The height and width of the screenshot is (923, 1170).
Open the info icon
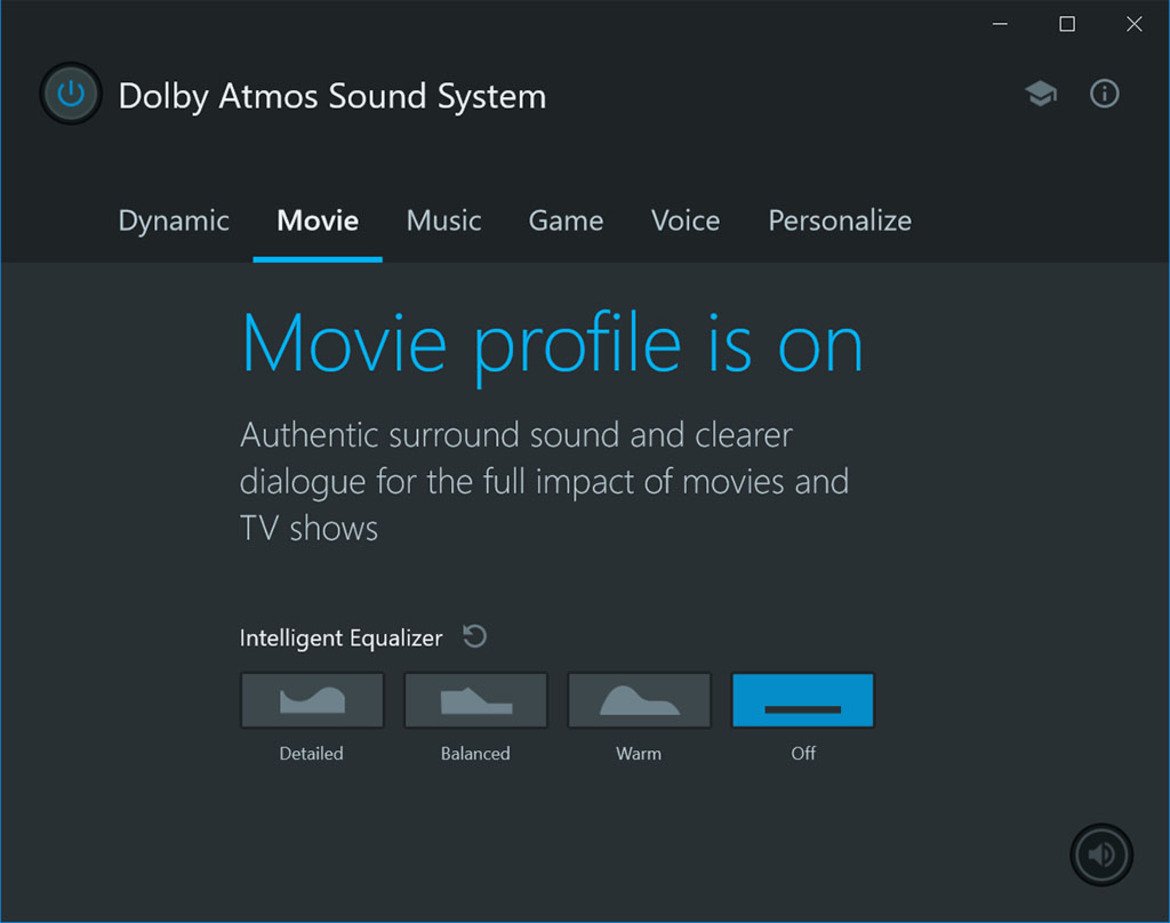[x=1104, y=94]
